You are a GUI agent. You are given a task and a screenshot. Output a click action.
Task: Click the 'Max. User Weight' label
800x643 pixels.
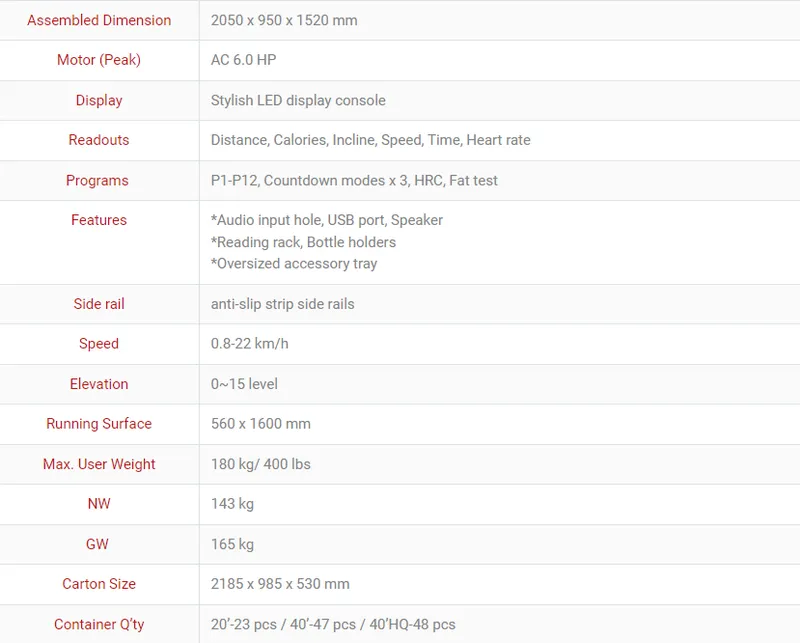click(x=99, y=464)
